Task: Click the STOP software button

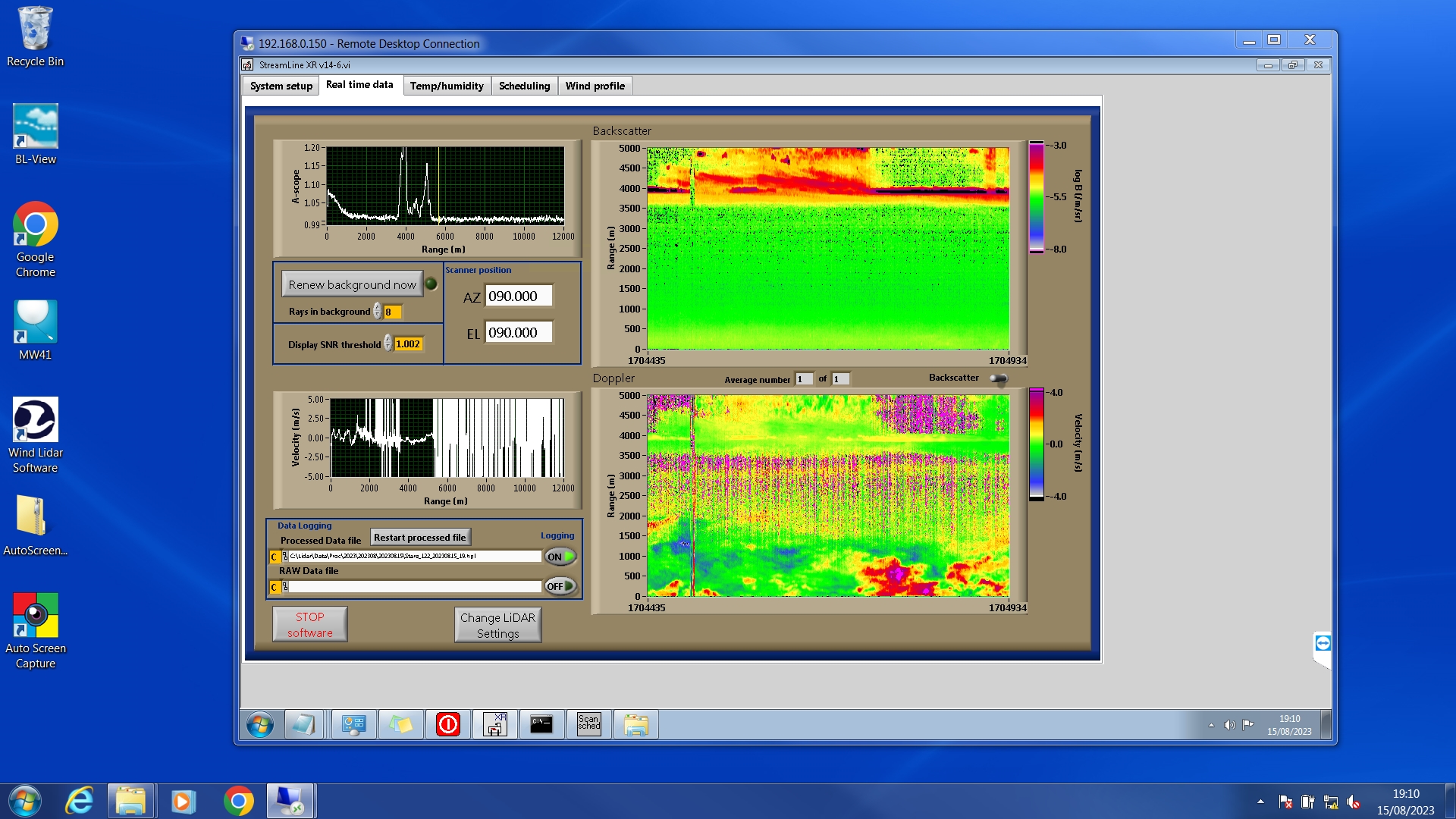Action: [309, 625]
